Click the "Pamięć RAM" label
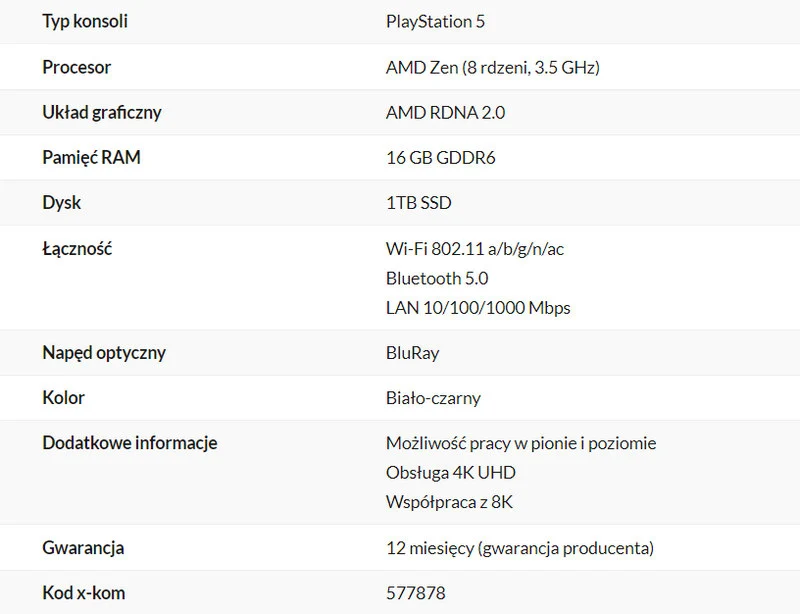This screenshot has width=800, height=614. click(x=91, y=157)
